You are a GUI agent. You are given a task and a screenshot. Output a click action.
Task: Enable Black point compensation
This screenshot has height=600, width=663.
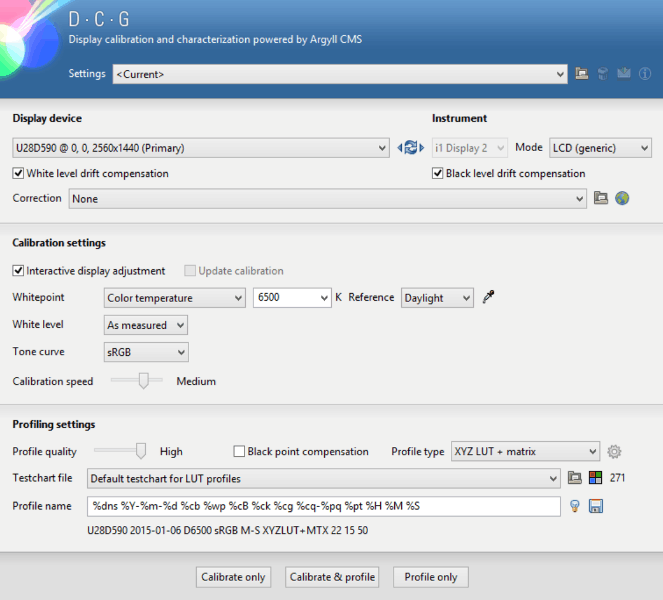pyautogui.click(x=301, y=452)
